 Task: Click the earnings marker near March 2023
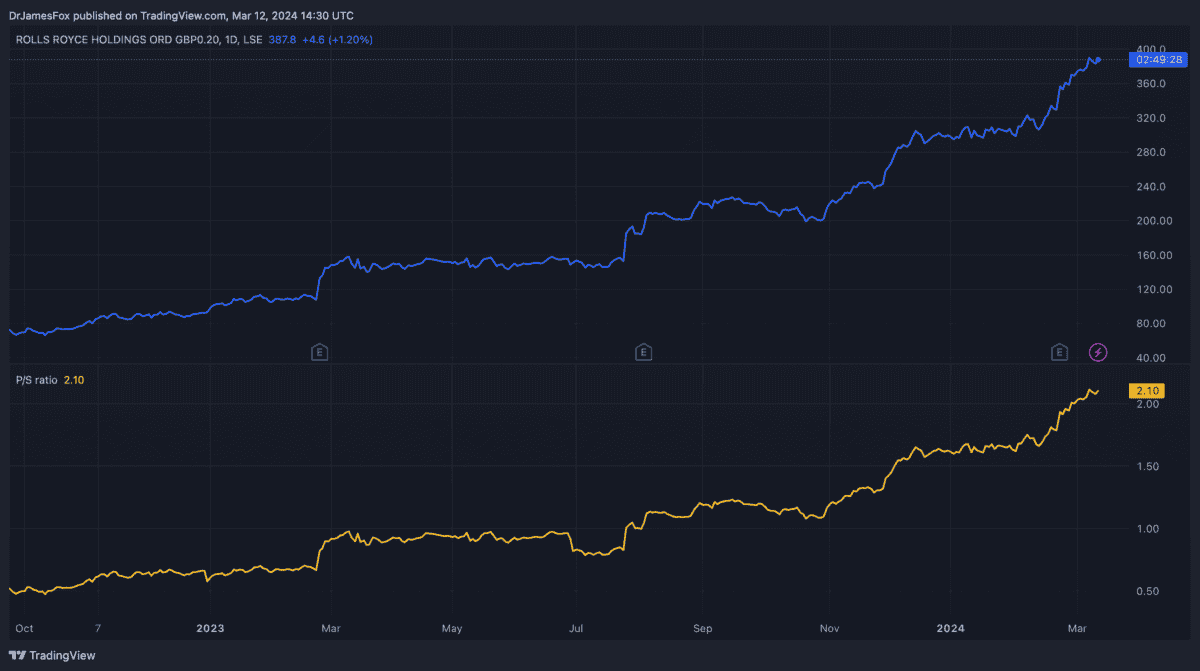pyautogui.click(x=320, y=352)
